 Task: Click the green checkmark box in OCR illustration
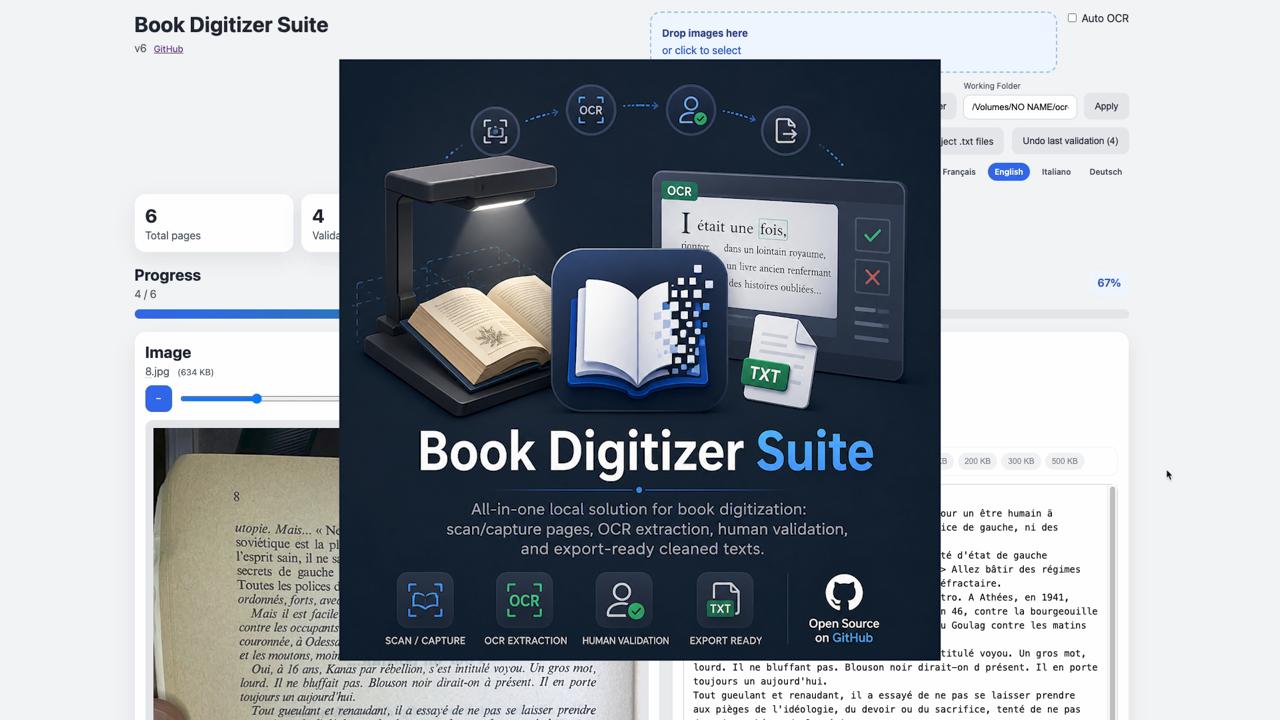coord(872,235)
